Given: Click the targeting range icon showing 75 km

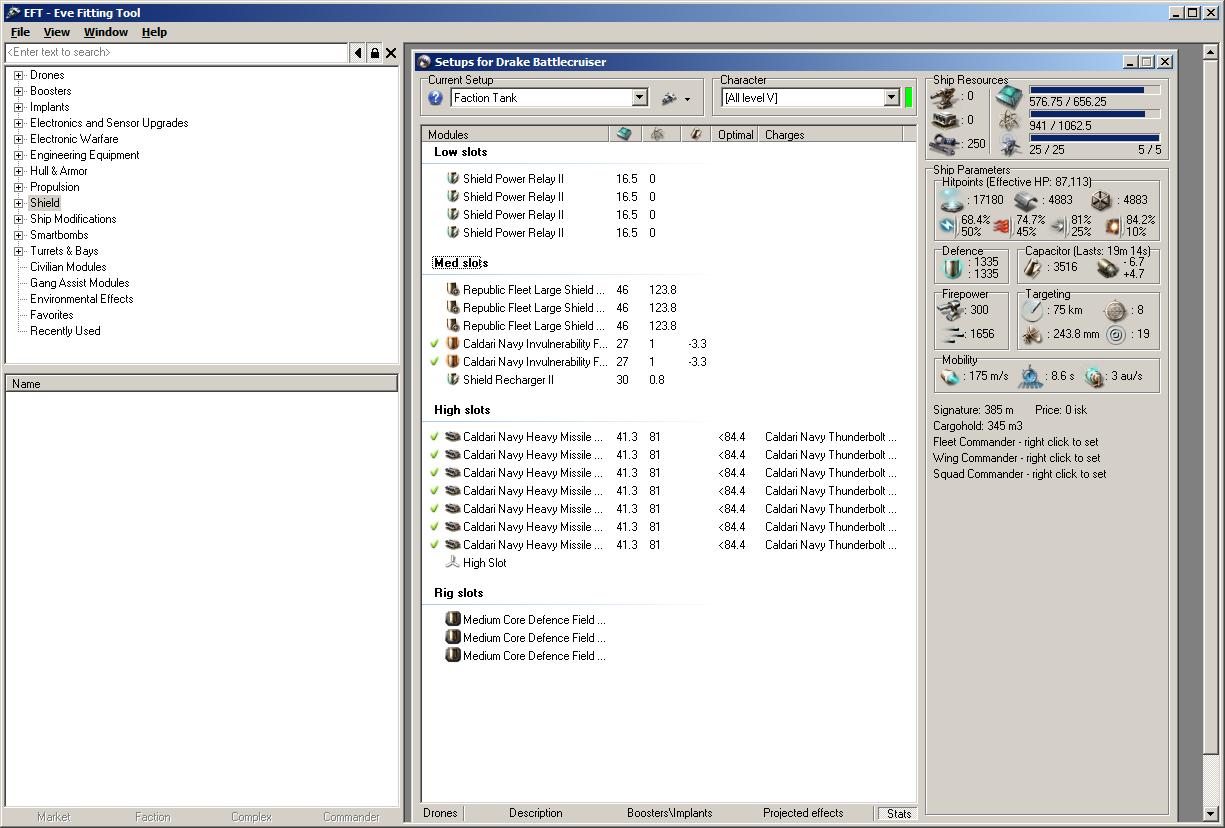Looking at the screenshot, I should tap(1033, 310).
